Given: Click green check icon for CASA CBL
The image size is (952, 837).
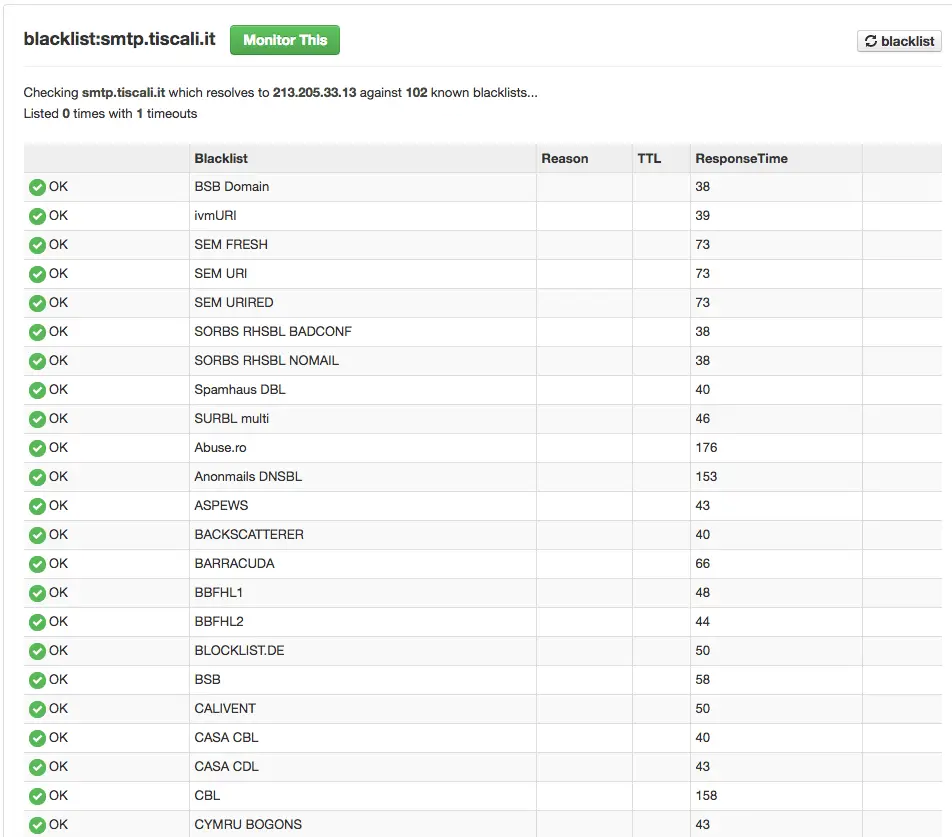Looking at the screenshot, I should pyautogui.click(x=37, y=738).
